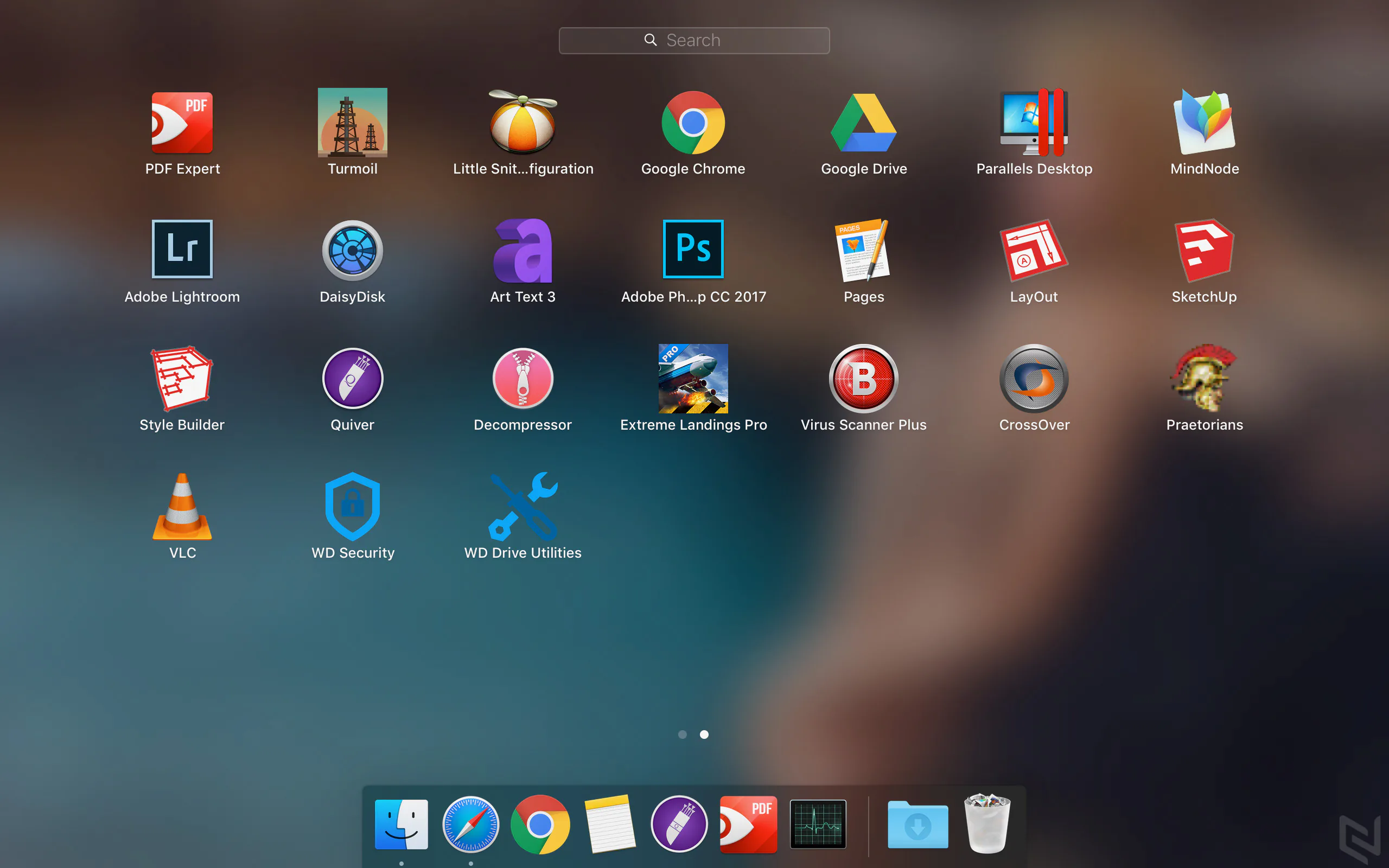Launch Google Chrome from Launchpad grid
1389x868 pixels.
[693, 122]
